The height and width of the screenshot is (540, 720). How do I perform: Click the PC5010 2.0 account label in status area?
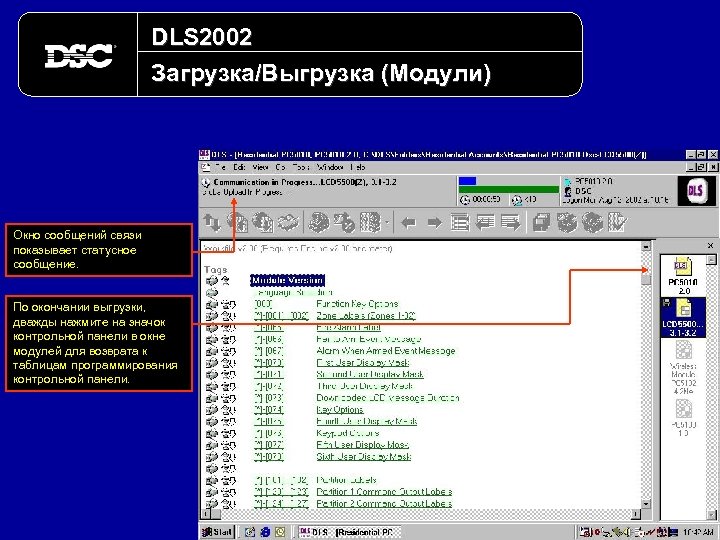pyautogui.click(x=593, y=181)
